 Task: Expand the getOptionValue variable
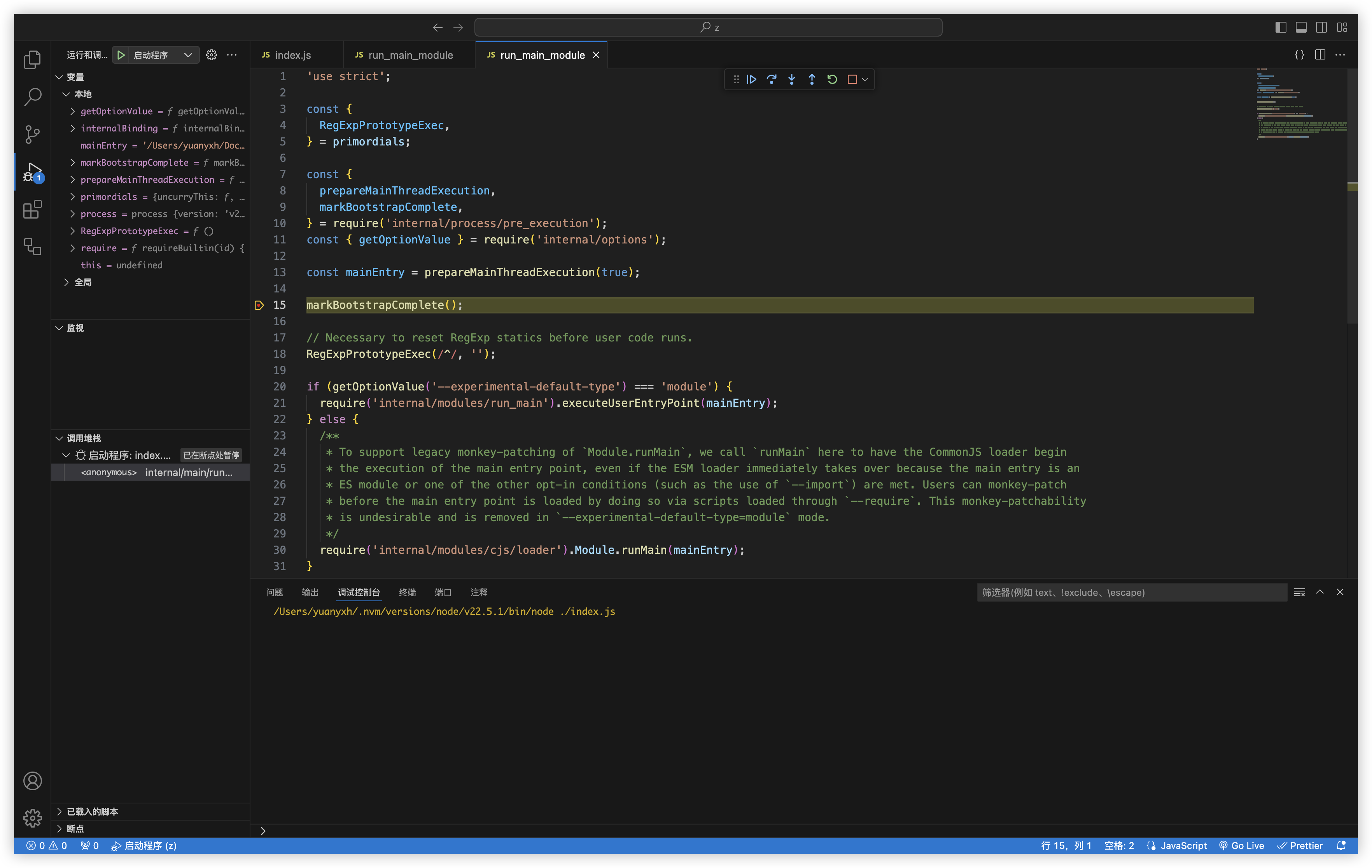[x=73, y=111]
